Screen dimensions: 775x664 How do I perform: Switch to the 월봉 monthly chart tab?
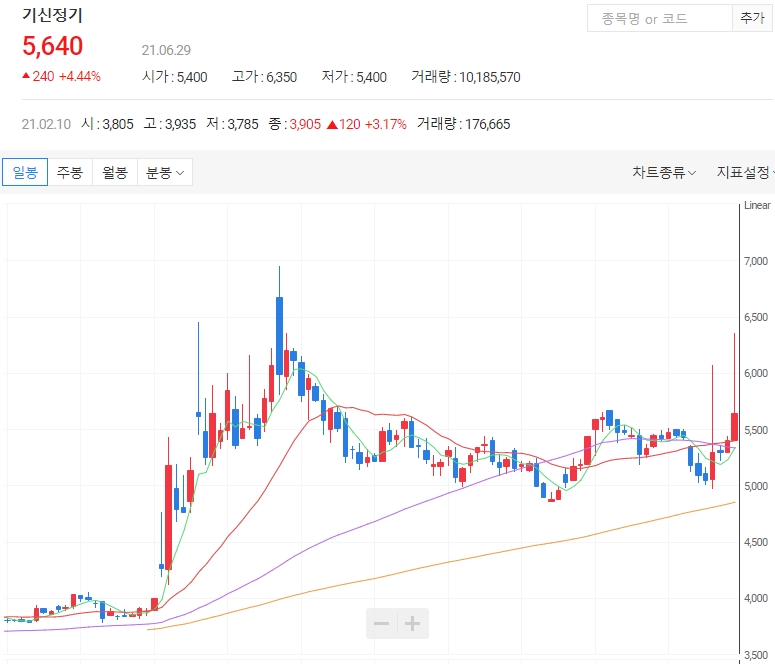pyautogui.click(x=115, y=172)
